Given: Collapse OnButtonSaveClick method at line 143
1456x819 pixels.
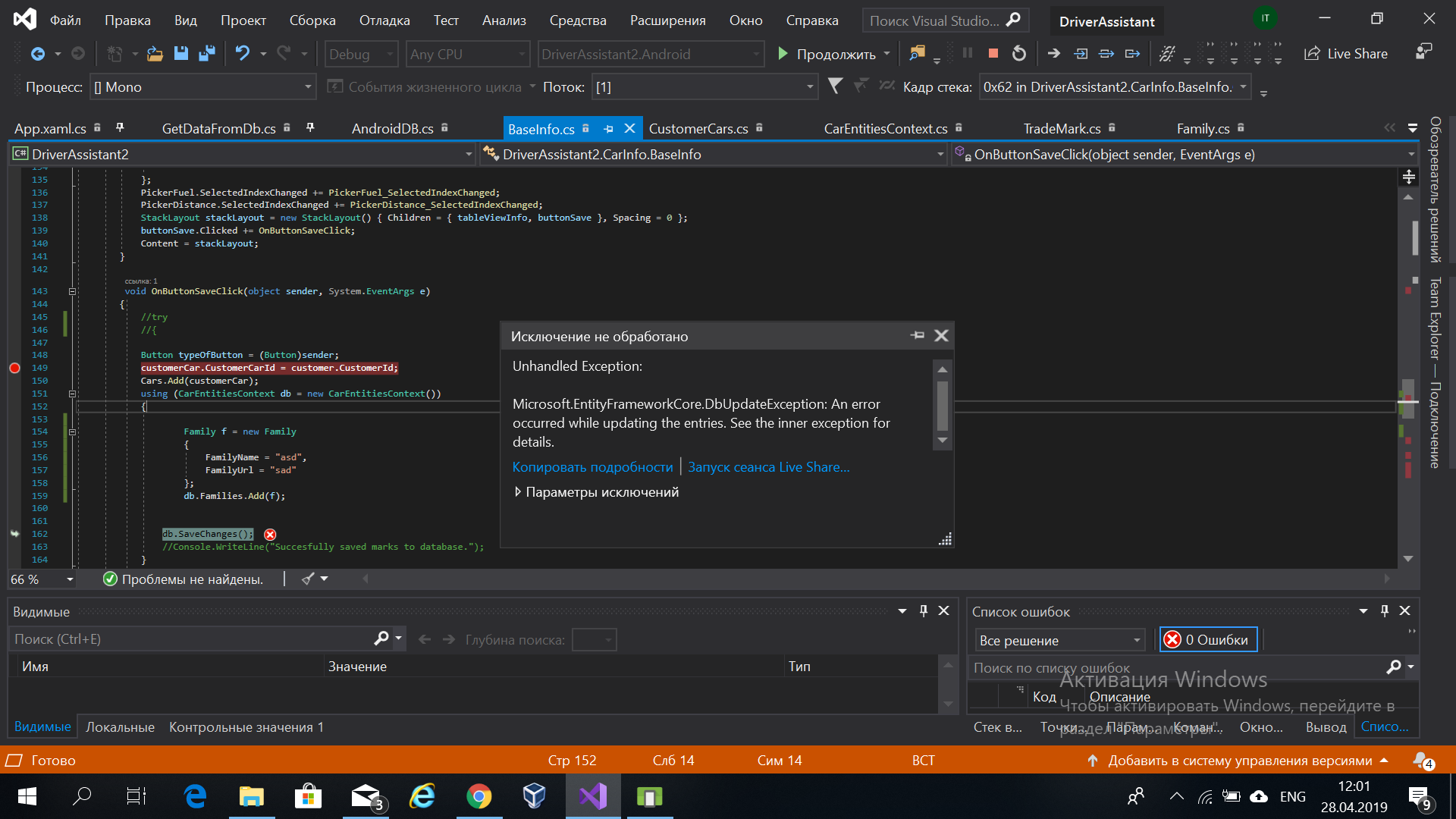Looking at the screenshot, I should click(x=73, y=291).
